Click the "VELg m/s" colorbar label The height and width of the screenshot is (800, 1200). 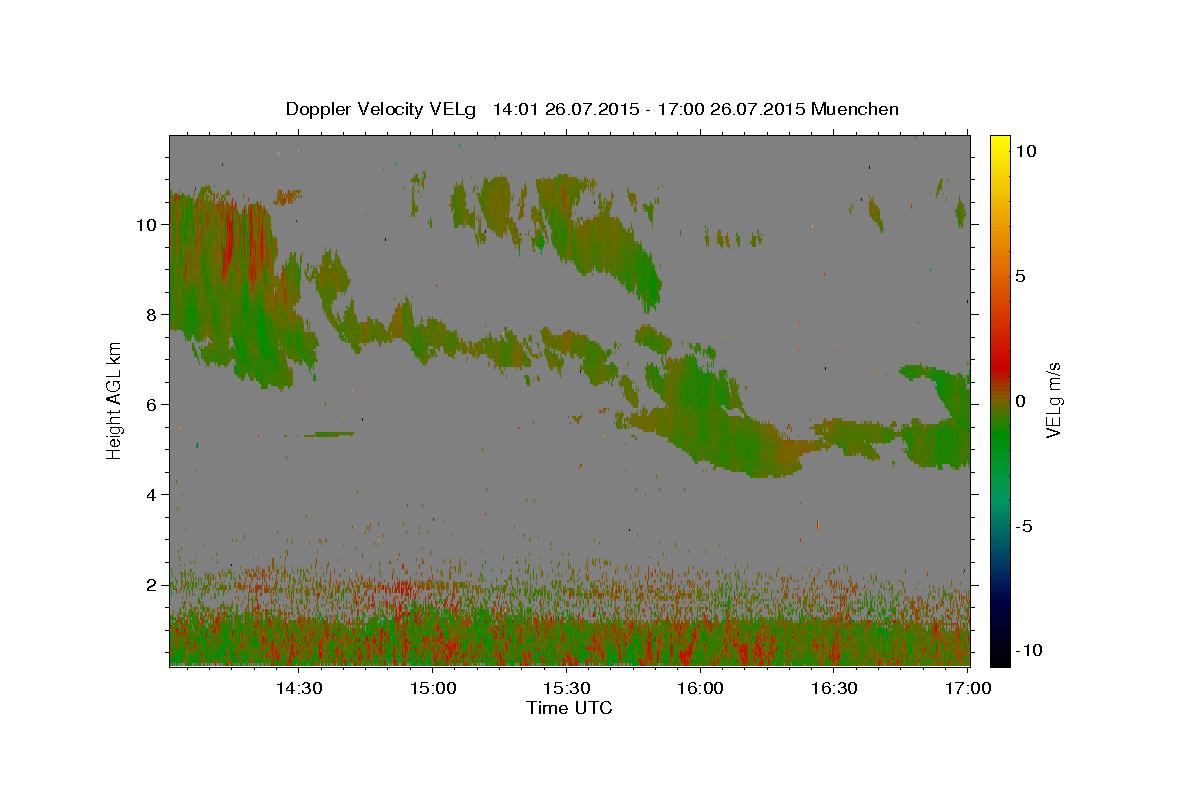(1053, 400)
